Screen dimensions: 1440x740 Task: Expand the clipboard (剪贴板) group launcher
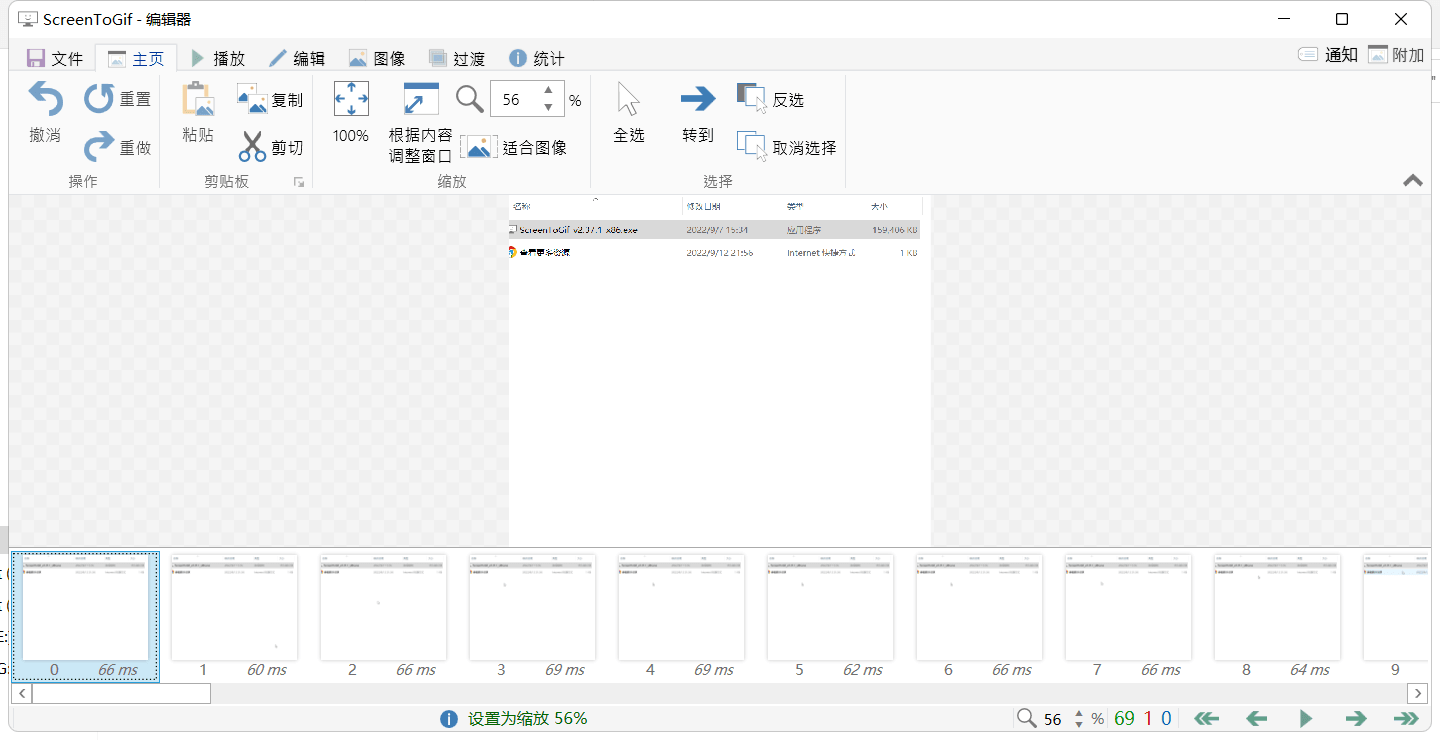[x=298, y=182]
